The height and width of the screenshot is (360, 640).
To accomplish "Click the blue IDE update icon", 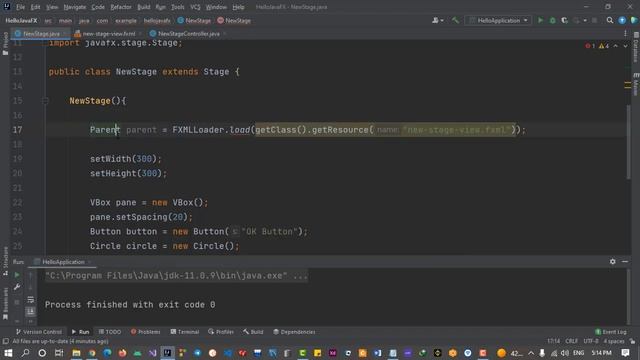I will pos(622,20).
